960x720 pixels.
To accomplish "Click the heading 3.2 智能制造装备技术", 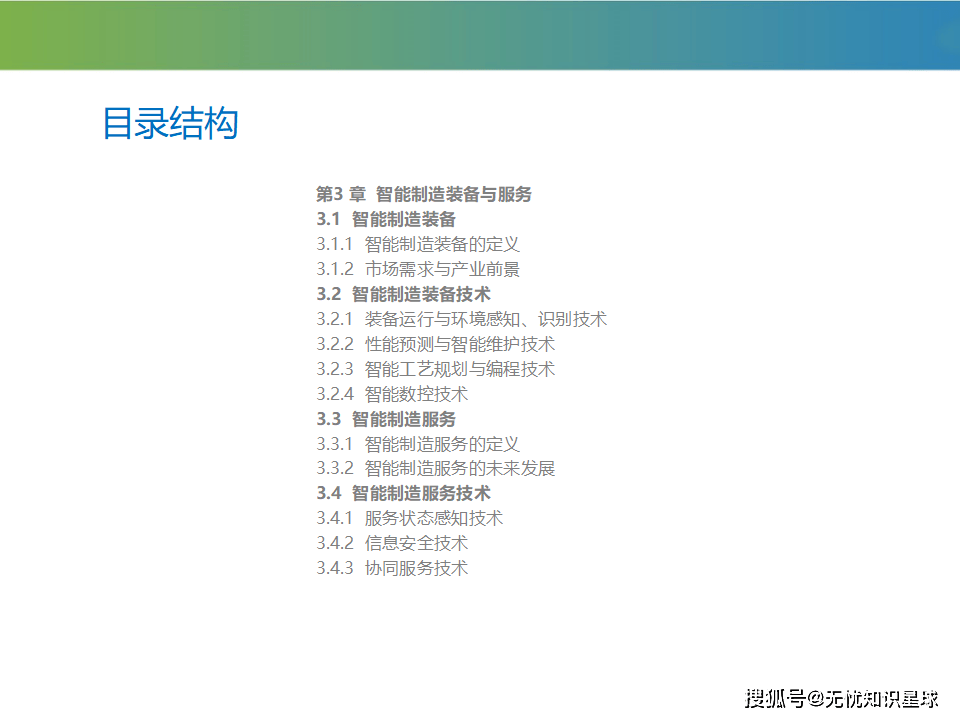I will (403, 294).
